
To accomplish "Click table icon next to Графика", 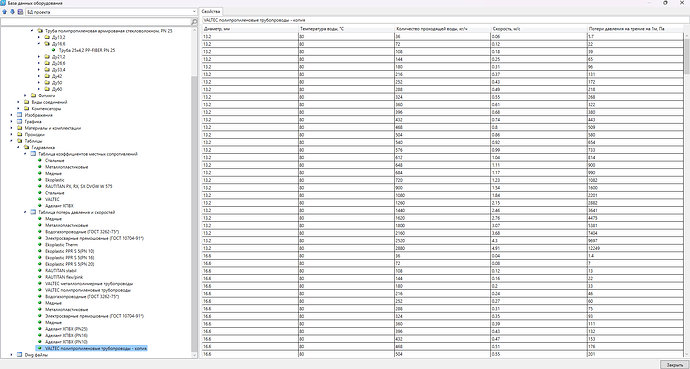I will click(19, 121).
